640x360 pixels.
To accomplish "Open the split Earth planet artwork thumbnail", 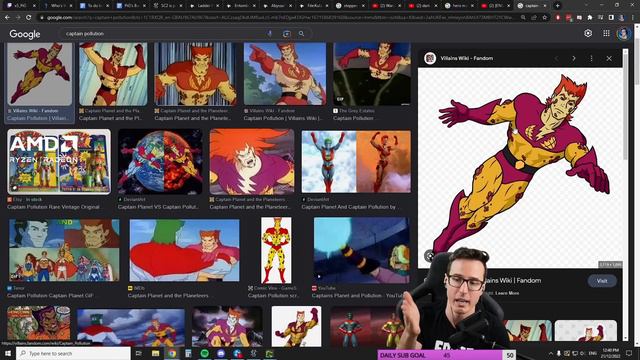I will coord(160,162).
